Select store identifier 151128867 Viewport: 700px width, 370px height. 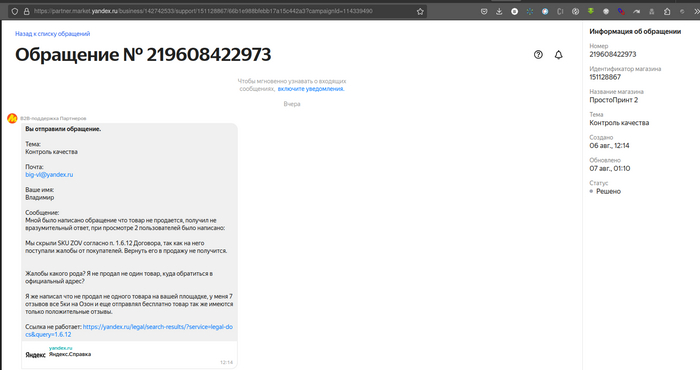pos(605,77)
